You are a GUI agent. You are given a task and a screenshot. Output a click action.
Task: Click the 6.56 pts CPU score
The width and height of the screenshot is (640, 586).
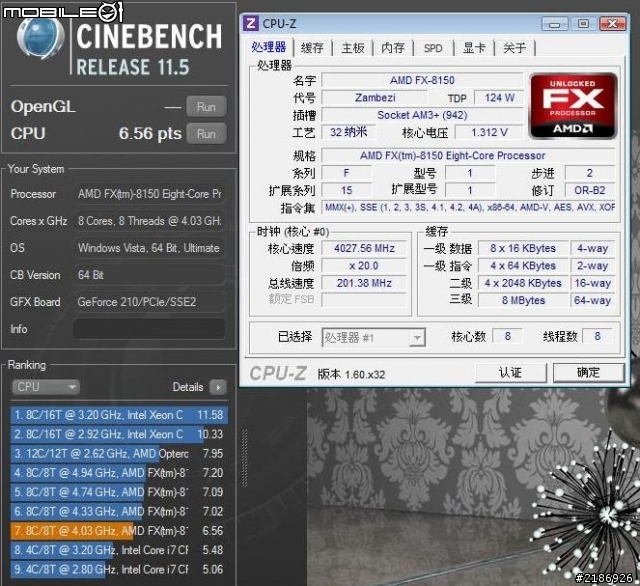coord(150,133)
